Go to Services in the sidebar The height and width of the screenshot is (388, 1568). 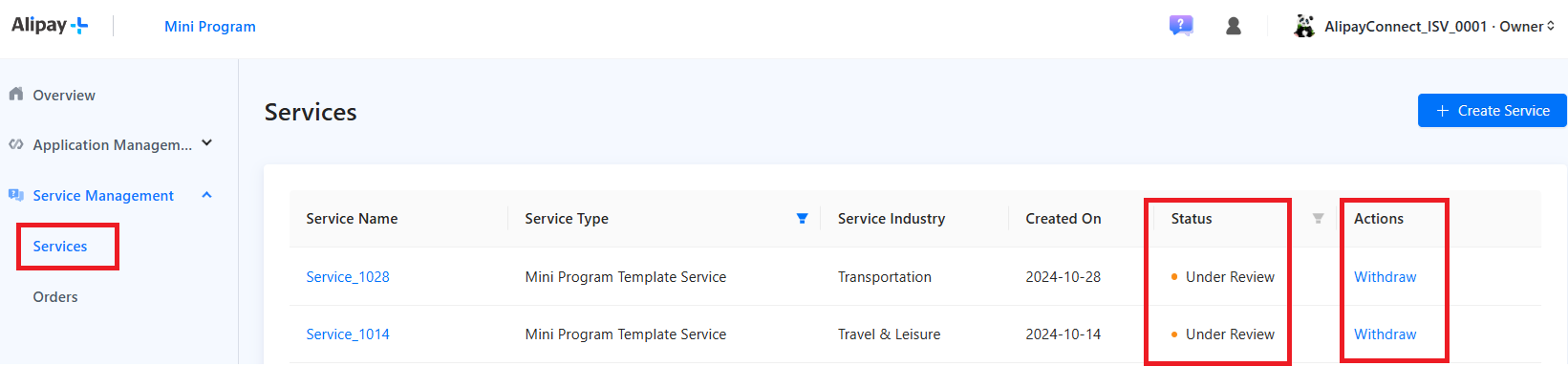(60, 247)
